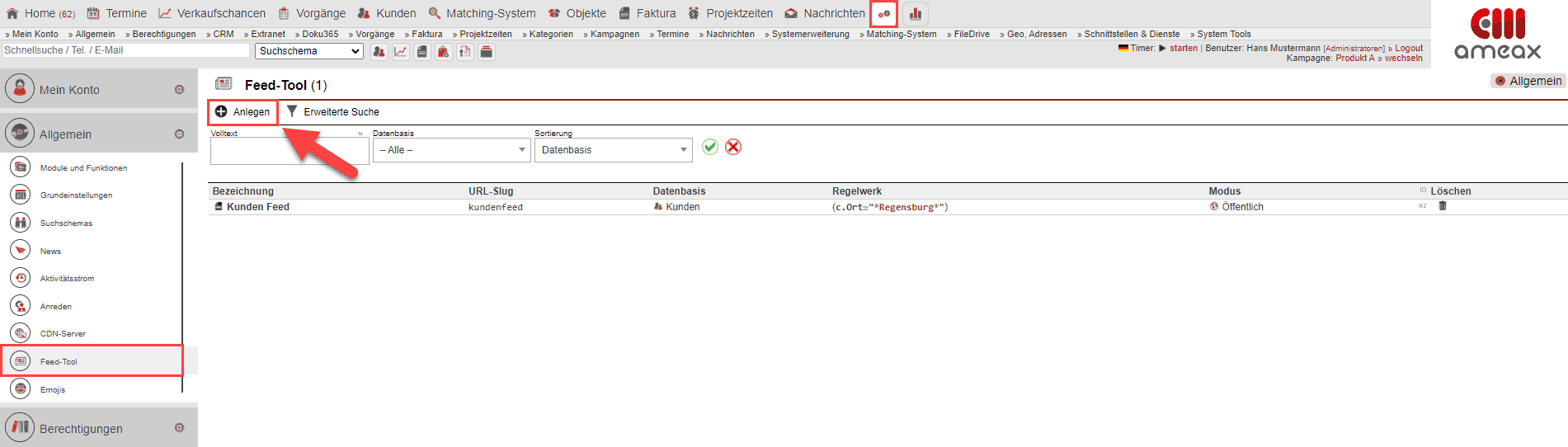
Task: Open the Faktura main menu
Action: point(647,13)
